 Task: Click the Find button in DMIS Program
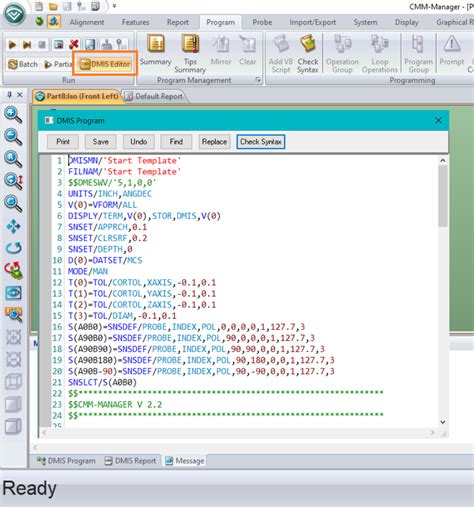(x=176, y=142)
